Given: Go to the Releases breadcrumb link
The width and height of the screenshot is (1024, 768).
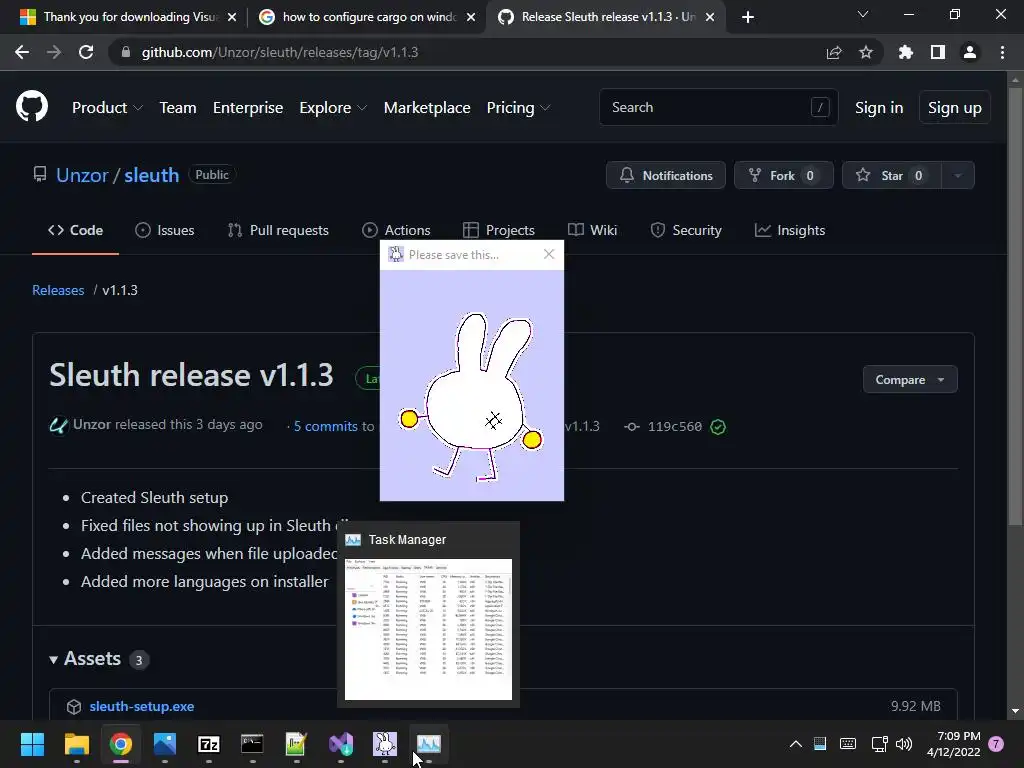Looking at the screenshot, I should point(58,290).
